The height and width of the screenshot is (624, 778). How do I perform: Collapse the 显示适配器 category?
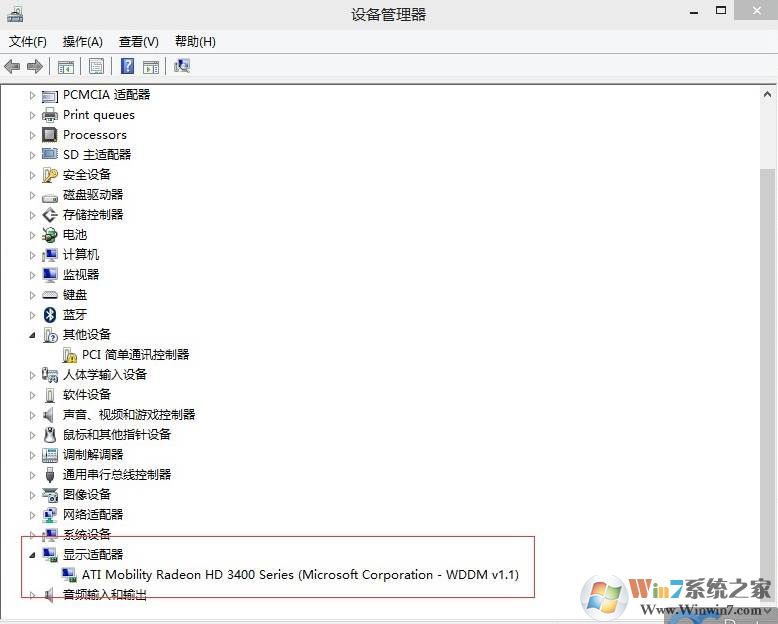coord(32,555)
